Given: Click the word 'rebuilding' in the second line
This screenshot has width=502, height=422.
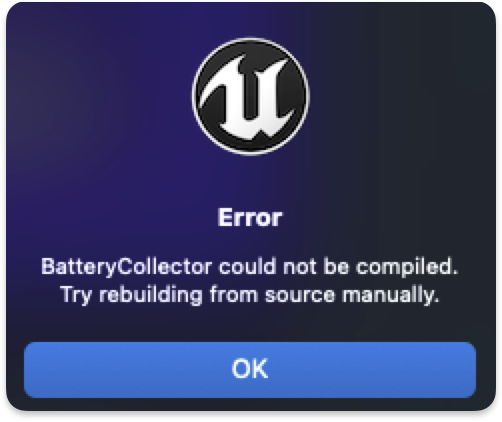Looking at the screenshot, I should point(151,295).
